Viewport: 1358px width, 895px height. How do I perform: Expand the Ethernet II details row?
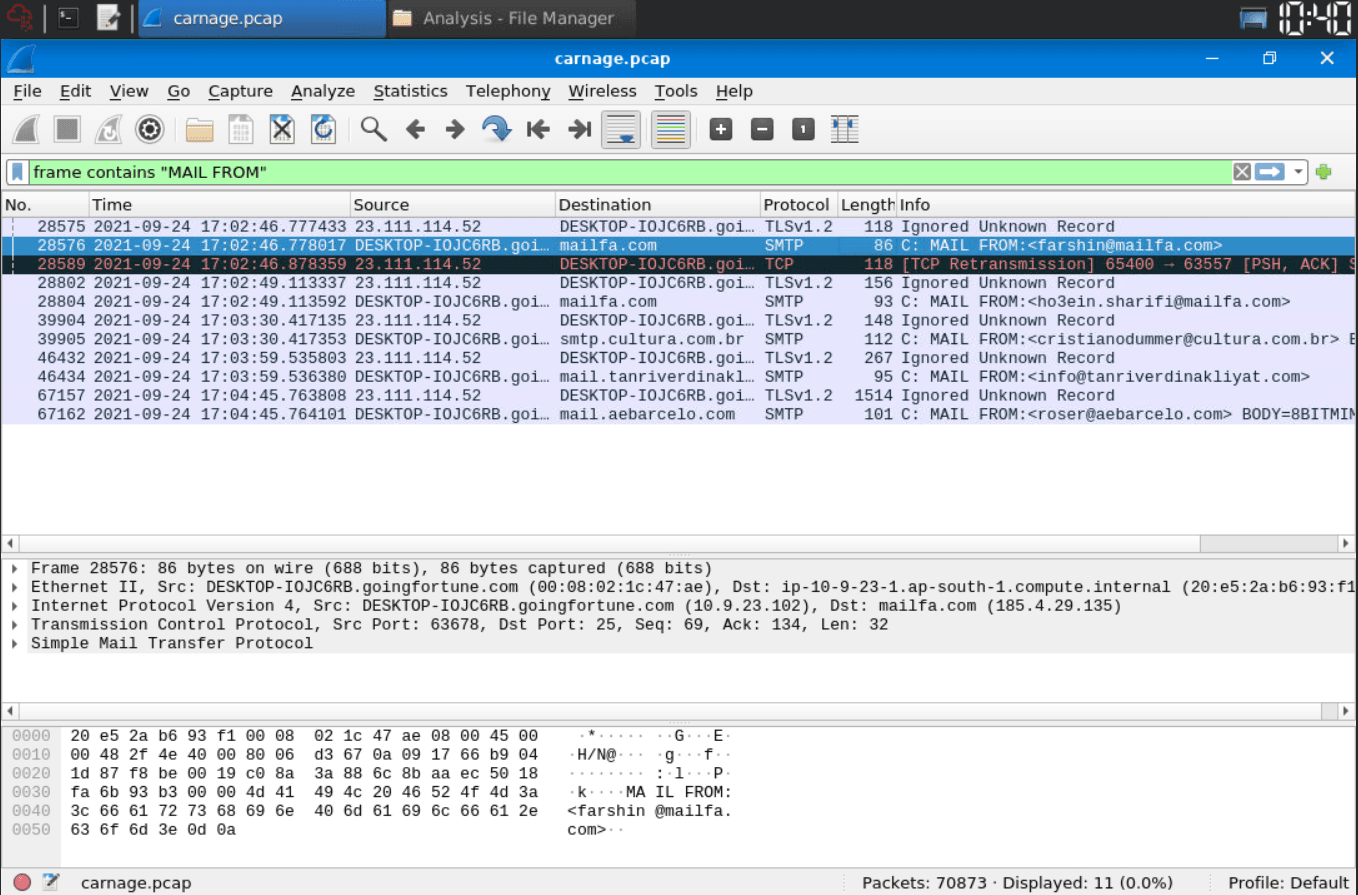click(15, 587)
